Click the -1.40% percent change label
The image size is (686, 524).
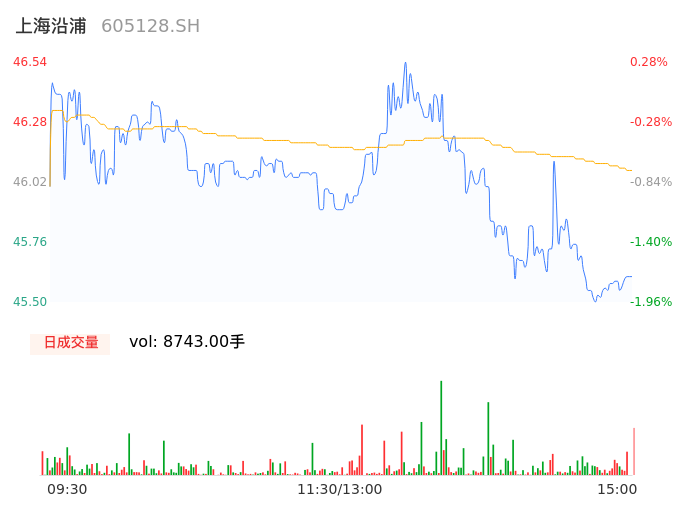click(649, 242)
